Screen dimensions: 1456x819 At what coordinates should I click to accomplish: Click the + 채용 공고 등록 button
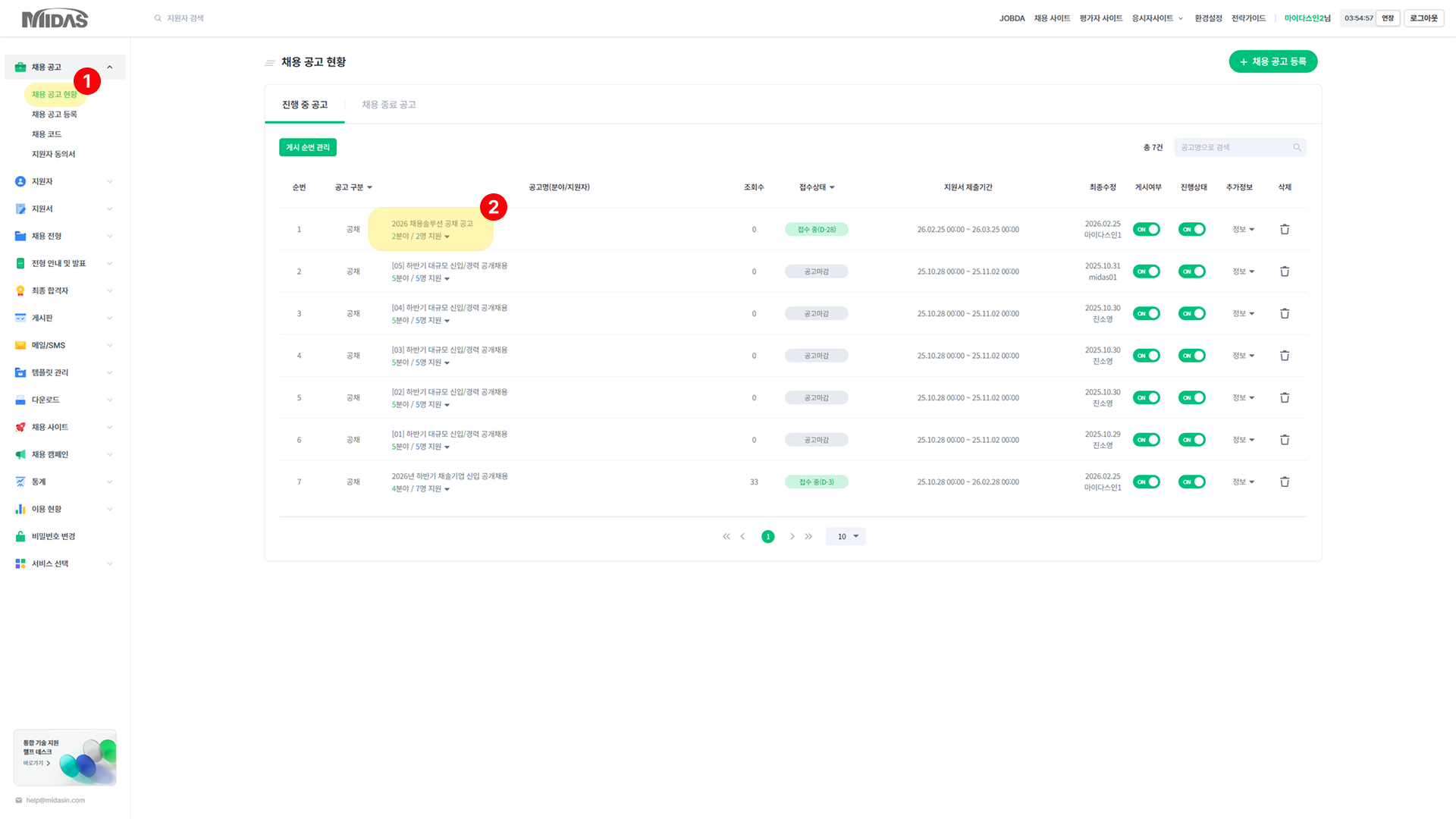point(1272,61)
